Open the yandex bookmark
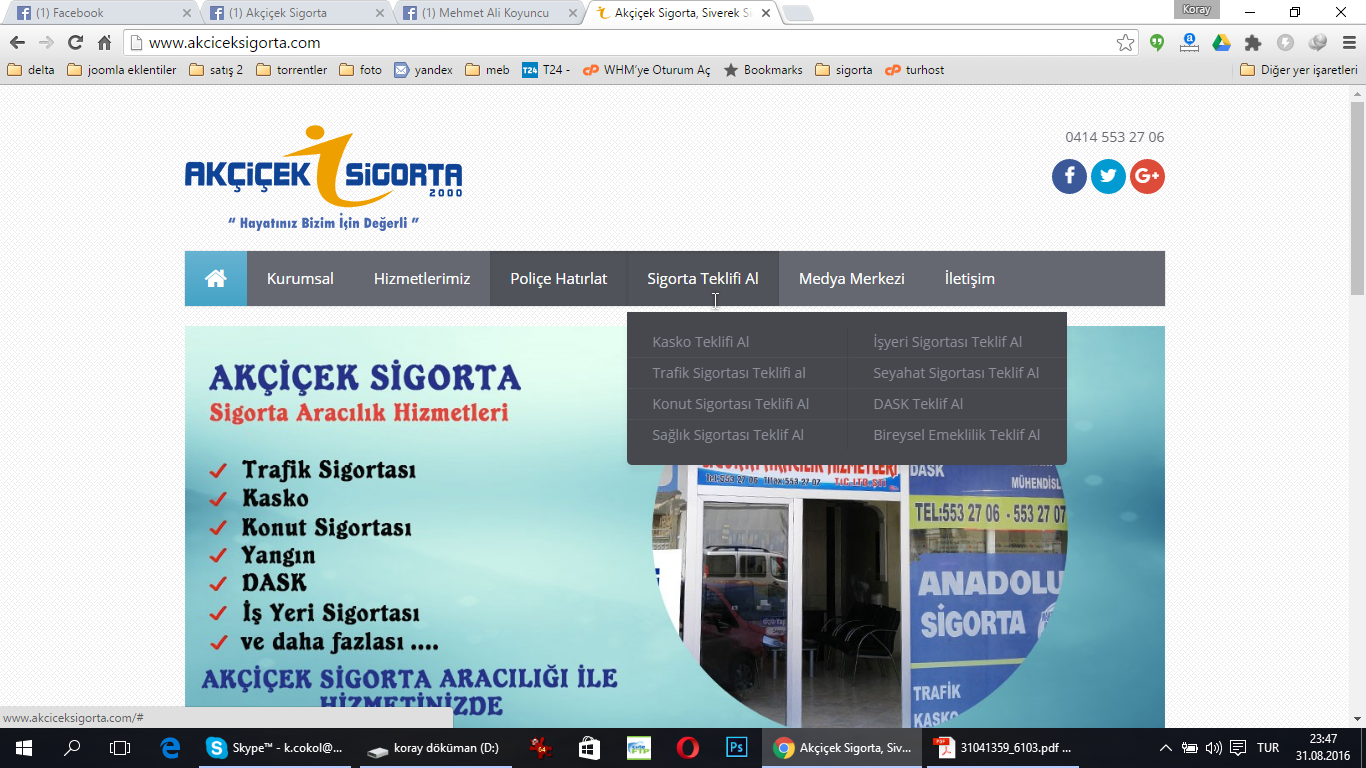This screenshot has width=1366, height=768. click(423, 70)
